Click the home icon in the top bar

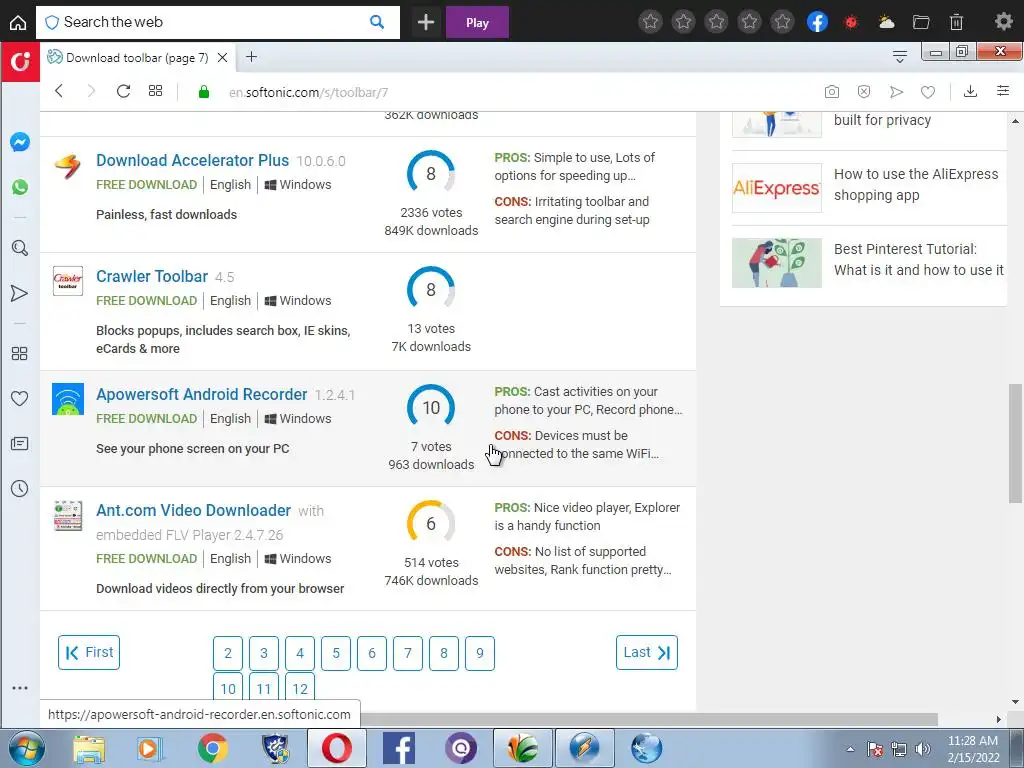coord(18,23)
